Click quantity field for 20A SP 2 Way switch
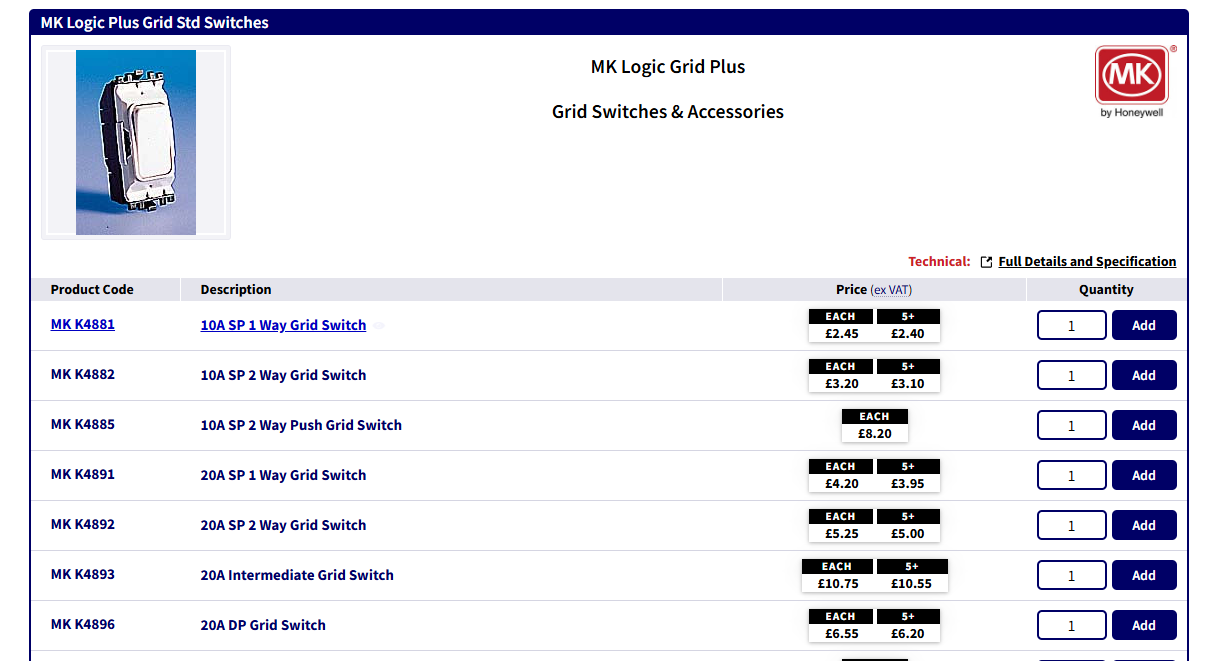Screen dimensions: 1224x661 pyautogui.click(x=1071, y=525)
